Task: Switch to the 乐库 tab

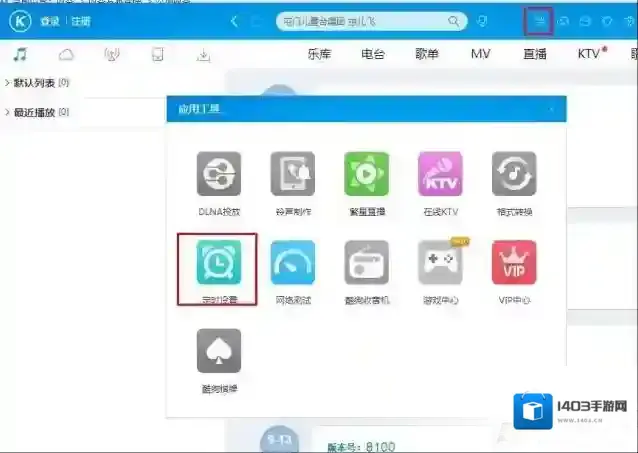Action: (320, 54)
